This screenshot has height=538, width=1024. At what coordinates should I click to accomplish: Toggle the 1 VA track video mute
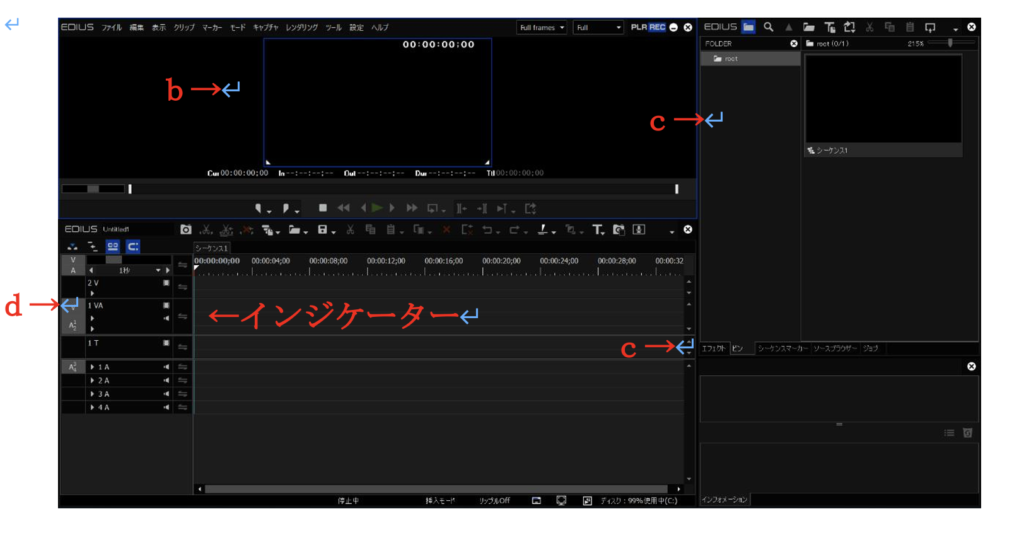(167, 306)
